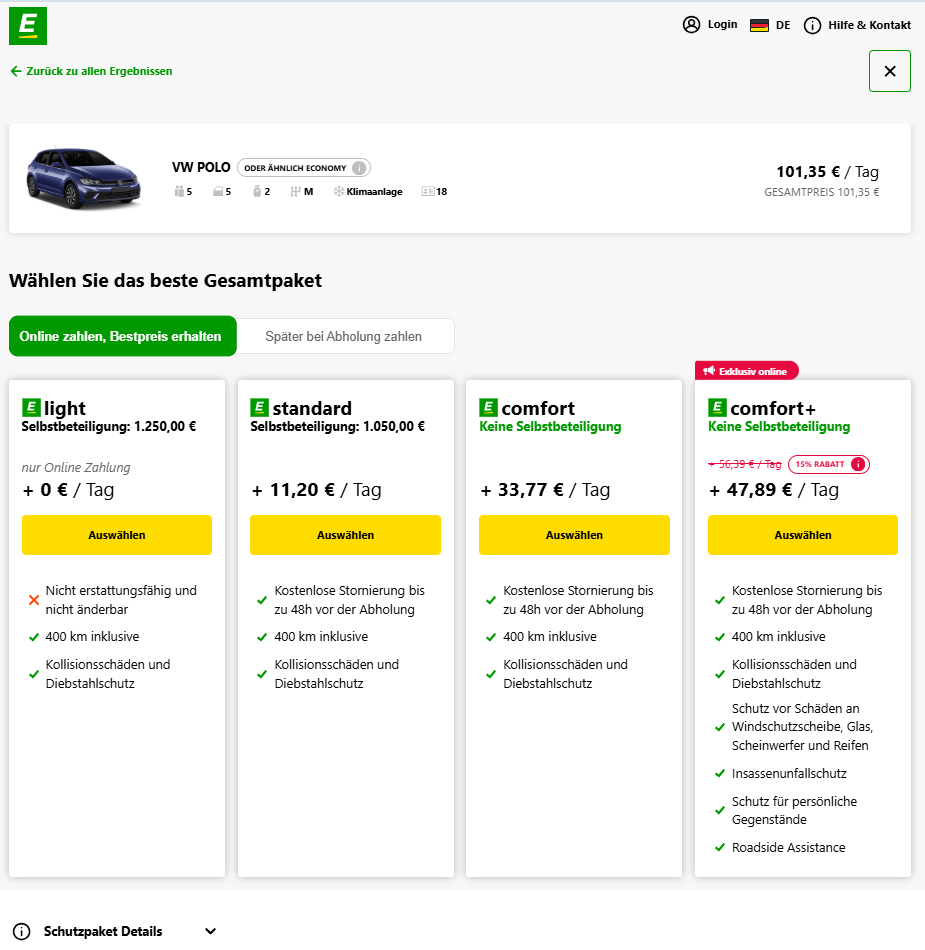The height and width of the screenshot is (950, 925).
Task: Click the Hilfe & Kontakt info icon
Action: (x=812, y=25)
